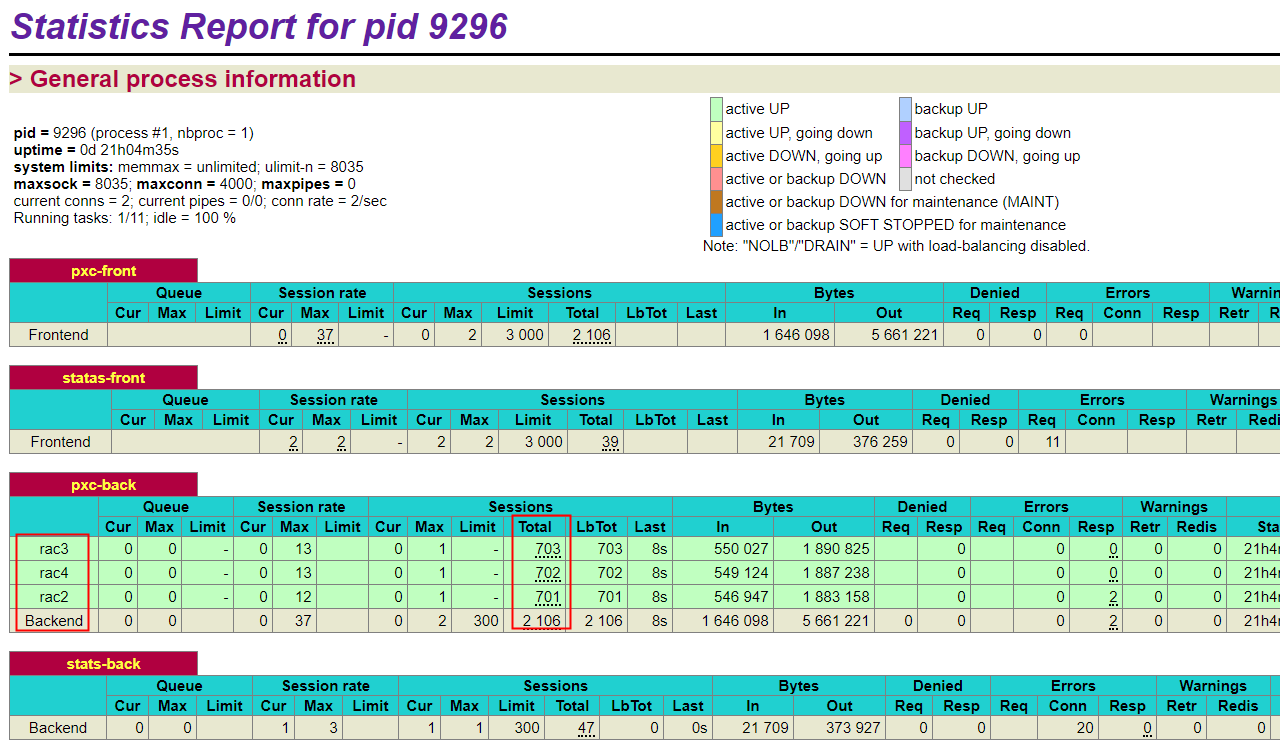Click the backup UP, going down swatch
Viewport: 1280px width, 740px height.
tap(905, 132)
